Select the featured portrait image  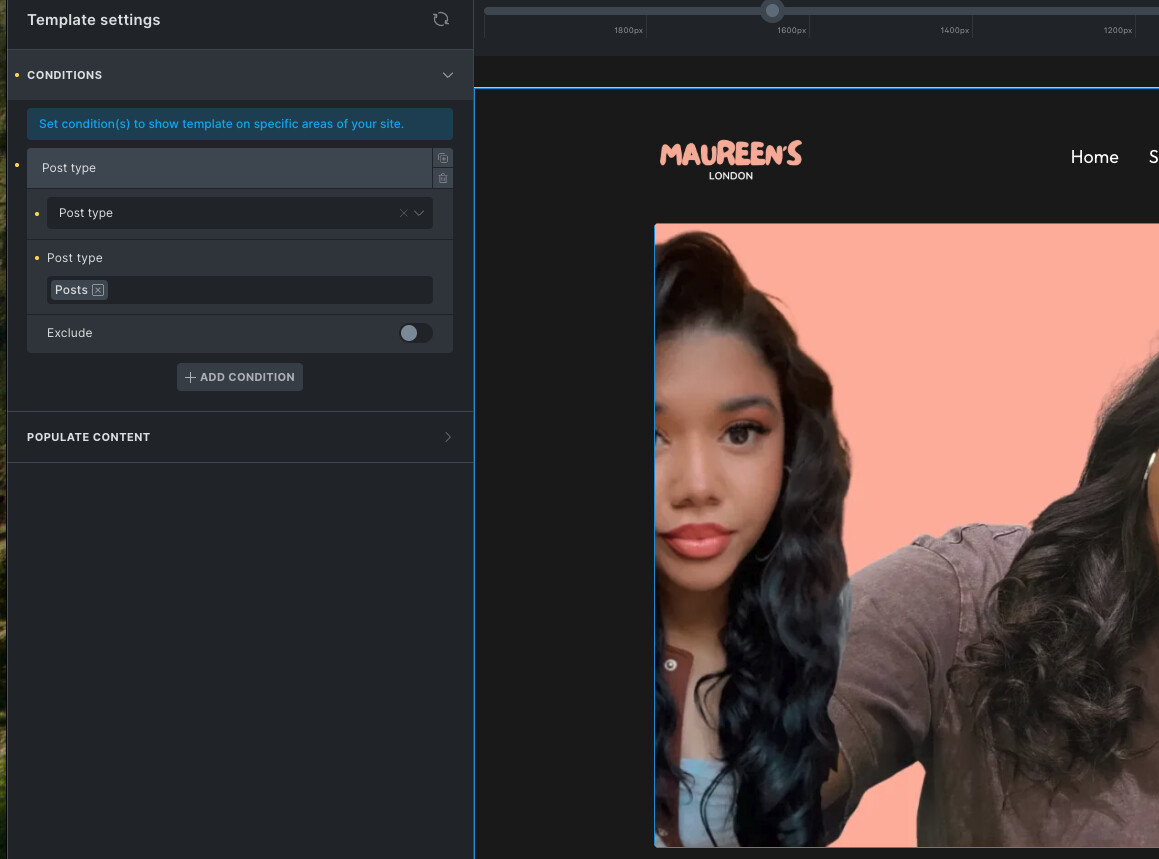point(906,535)
